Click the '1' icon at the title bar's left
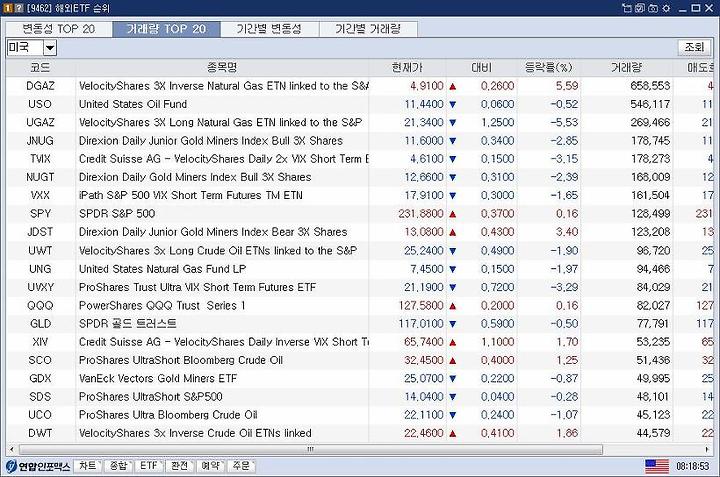 point(7,8)
